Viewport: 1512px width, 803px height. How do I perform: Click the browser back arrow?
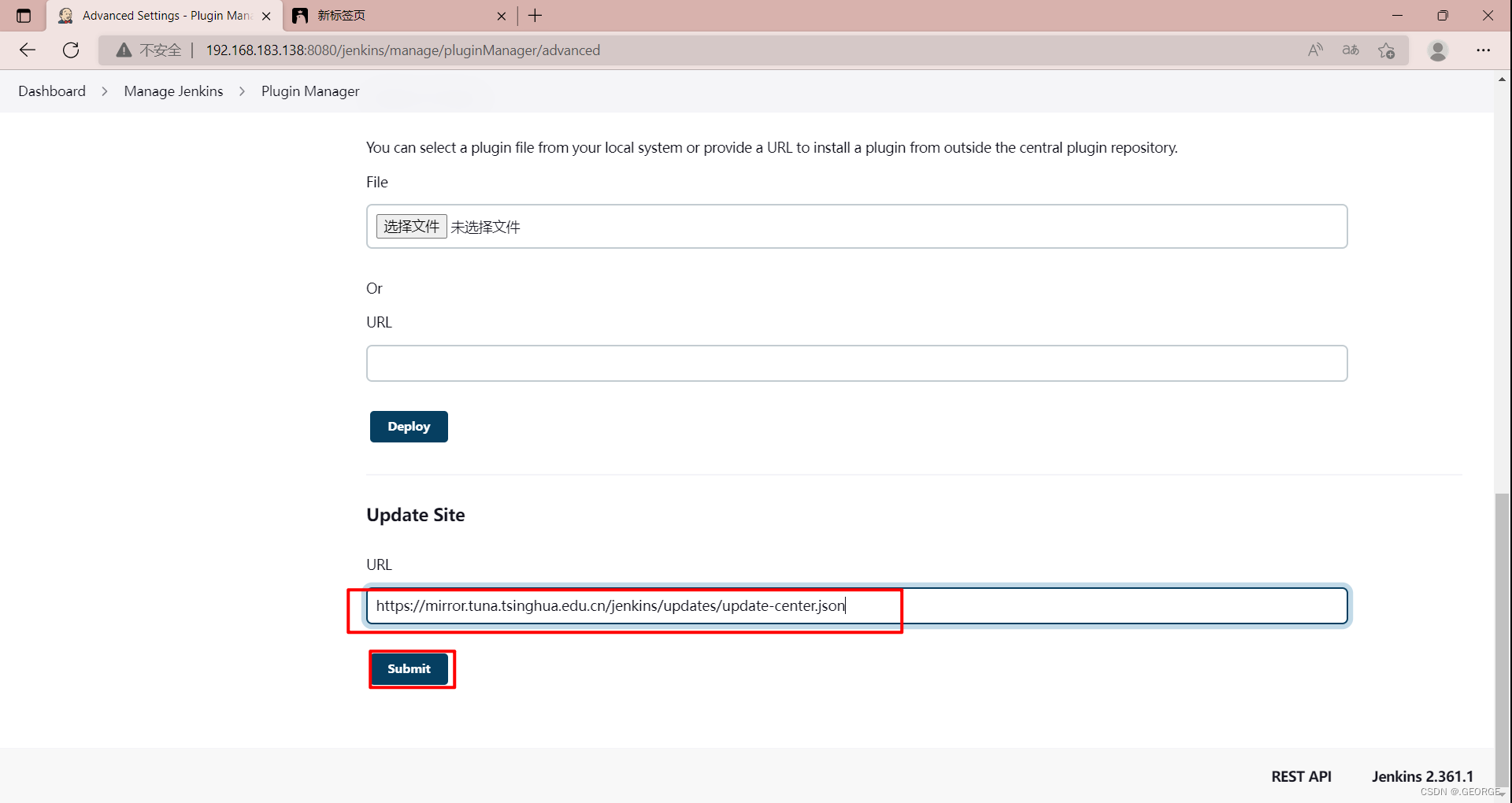28,50
